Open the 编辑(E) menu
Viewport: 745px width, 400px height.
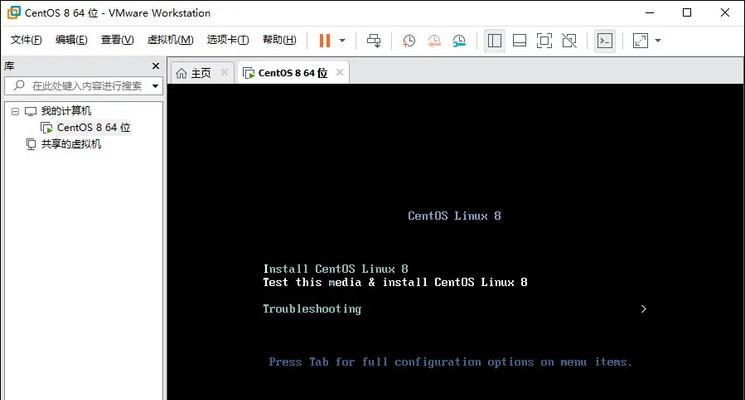pyautogui.click(x=71, y=40)
